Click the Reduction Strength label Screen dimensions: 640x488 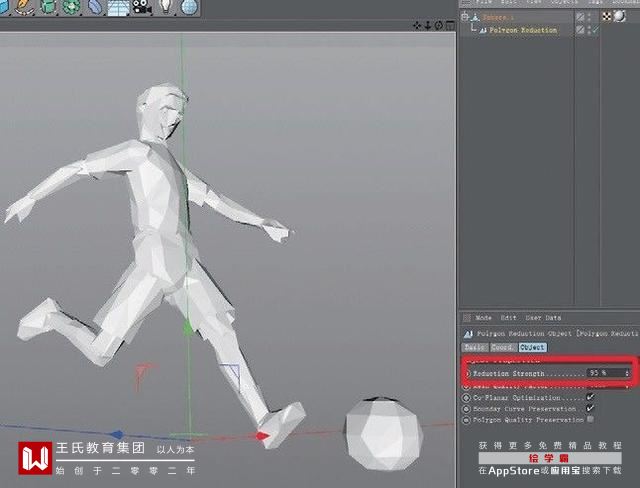509,373
